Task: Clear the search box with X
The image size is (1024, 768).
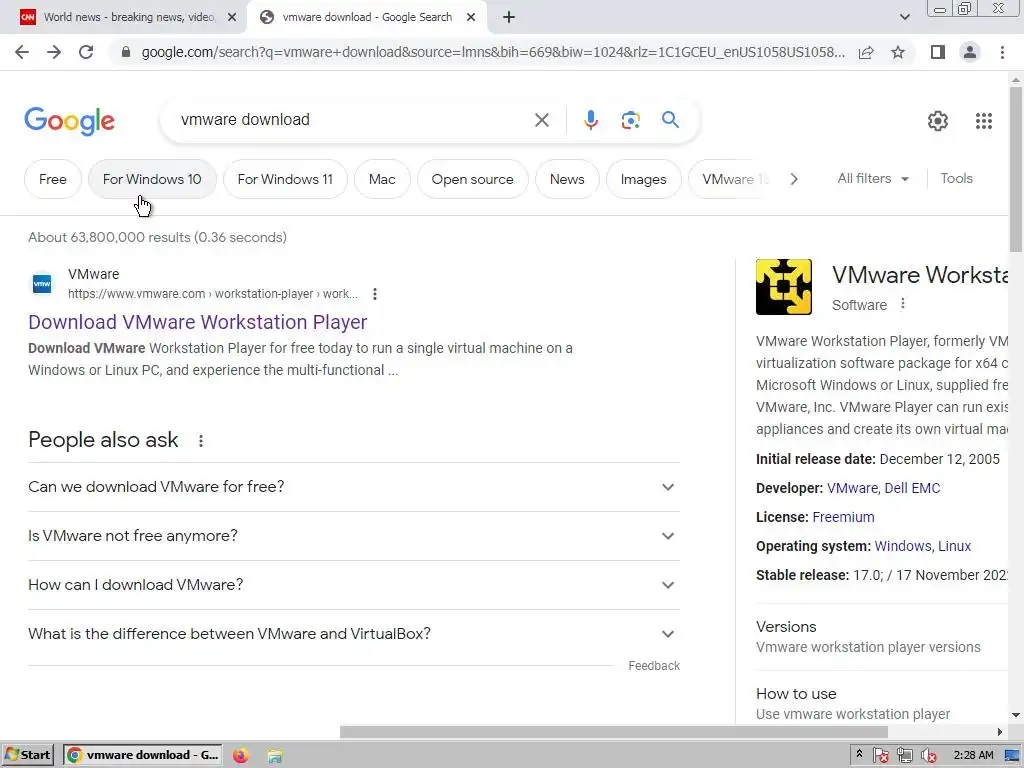Action: click(x=541, y=120)
